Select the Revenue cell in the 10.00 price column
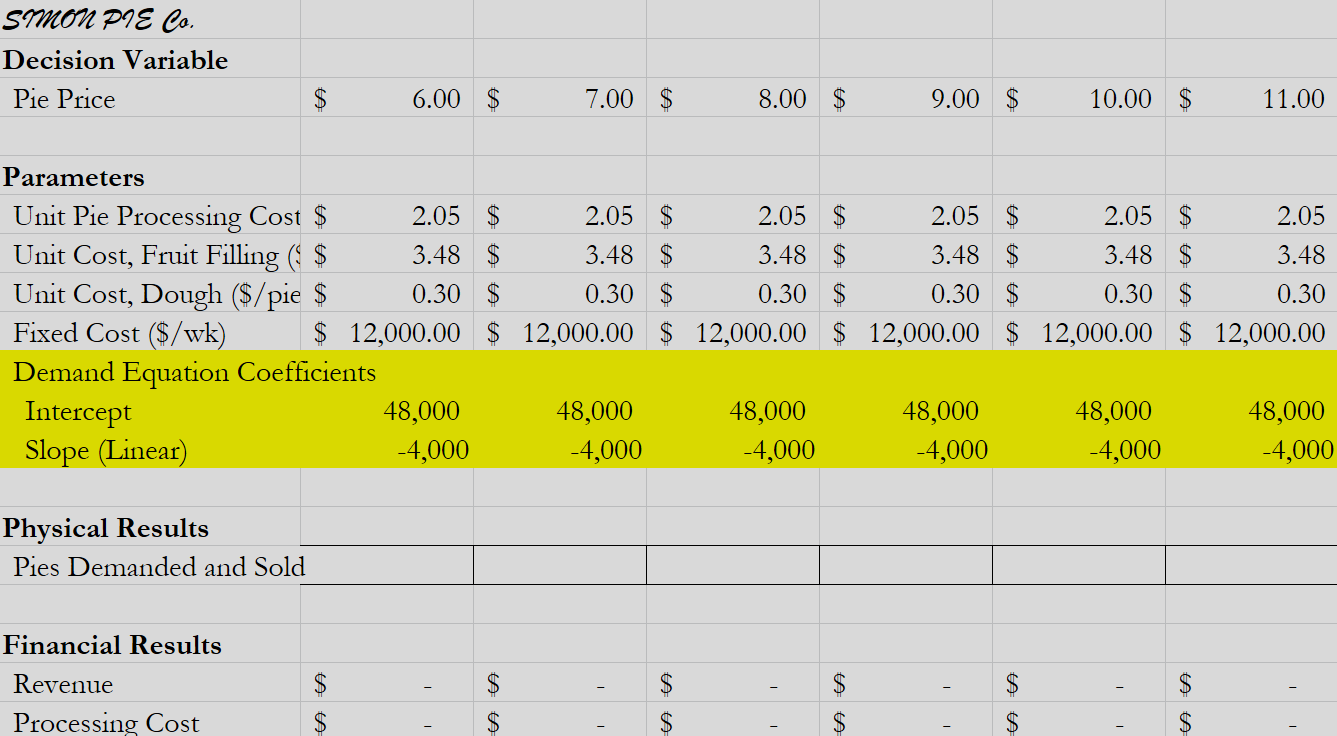The image size is (1337, 736). point(1079,684)
